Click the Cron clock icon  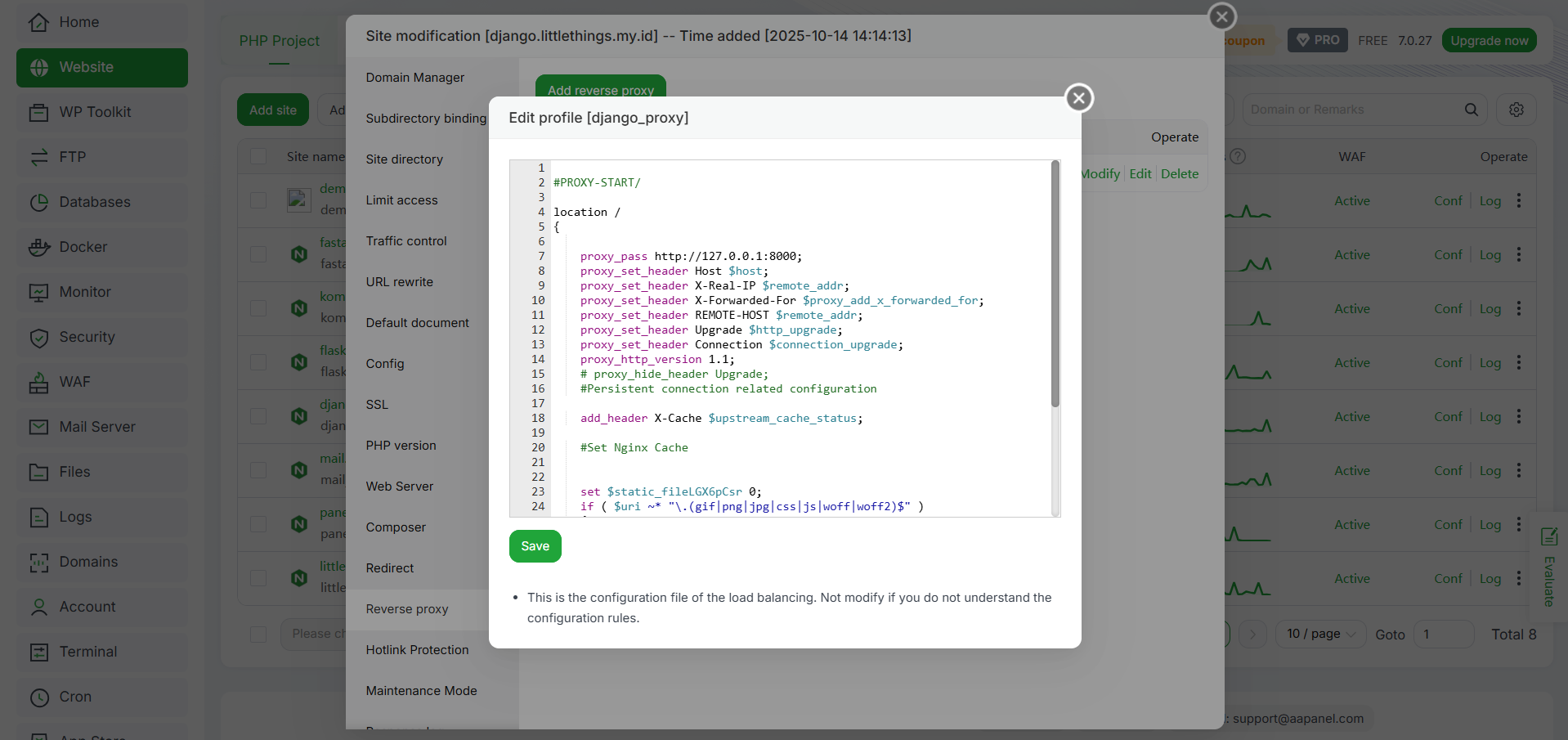click(x=38, y=697)
